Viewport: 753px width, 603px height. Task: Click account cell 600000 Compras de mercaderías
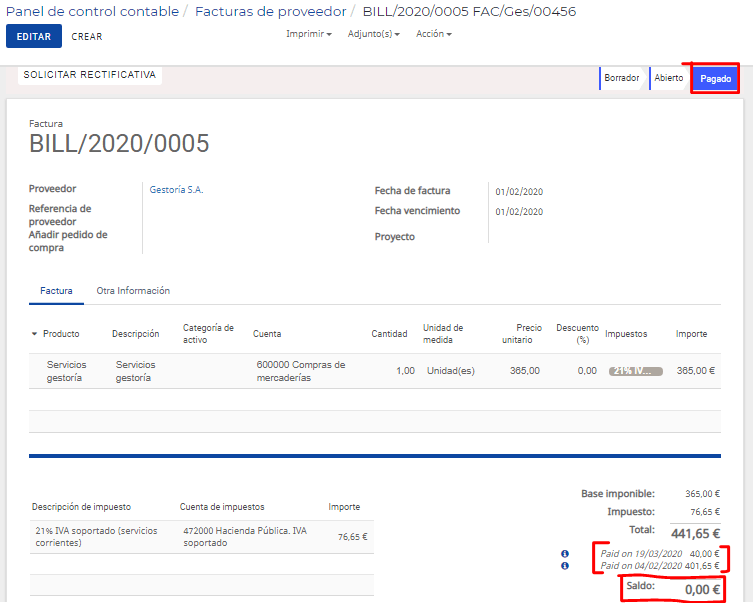point(301,371)
